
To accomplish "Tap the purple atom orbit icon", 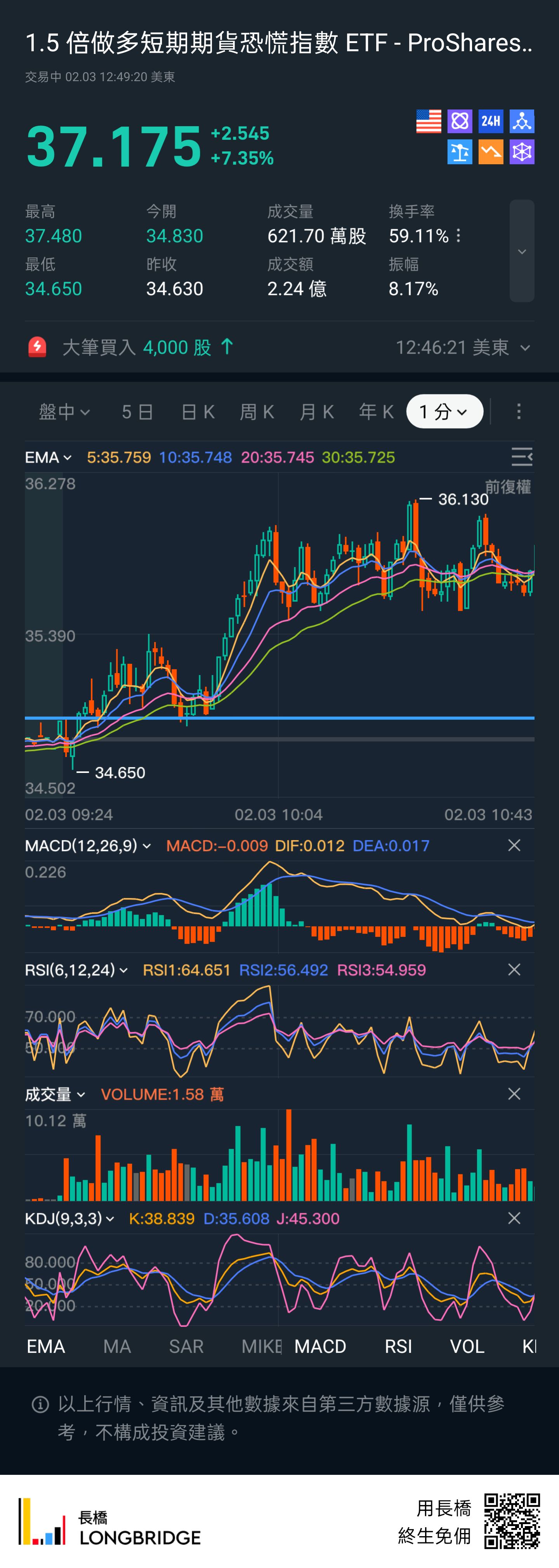I will [x=459, y=121].
